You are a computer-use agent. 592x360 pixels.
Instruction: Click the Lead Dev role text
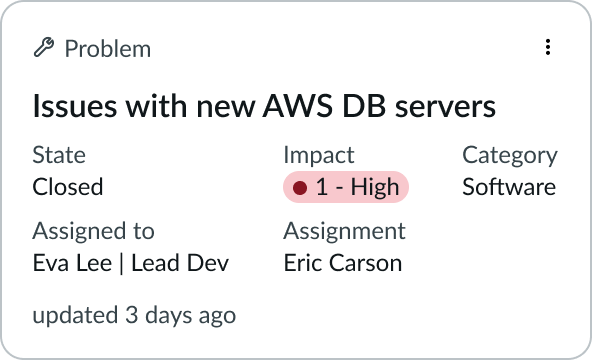click(x=180, y=263)
